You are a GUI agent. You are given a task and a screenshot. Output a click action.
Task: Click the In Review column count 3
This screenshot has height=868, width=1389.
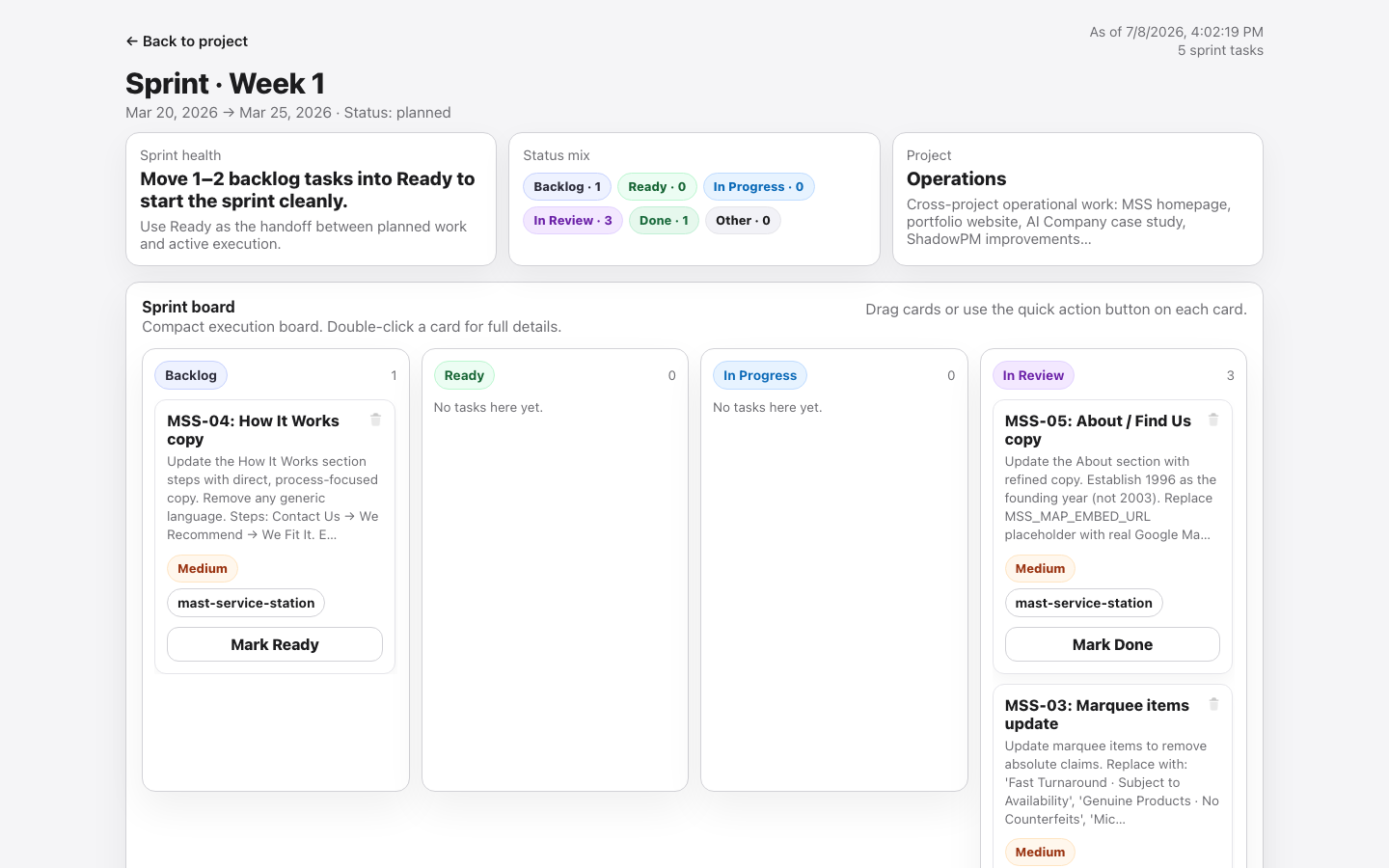1230,376
